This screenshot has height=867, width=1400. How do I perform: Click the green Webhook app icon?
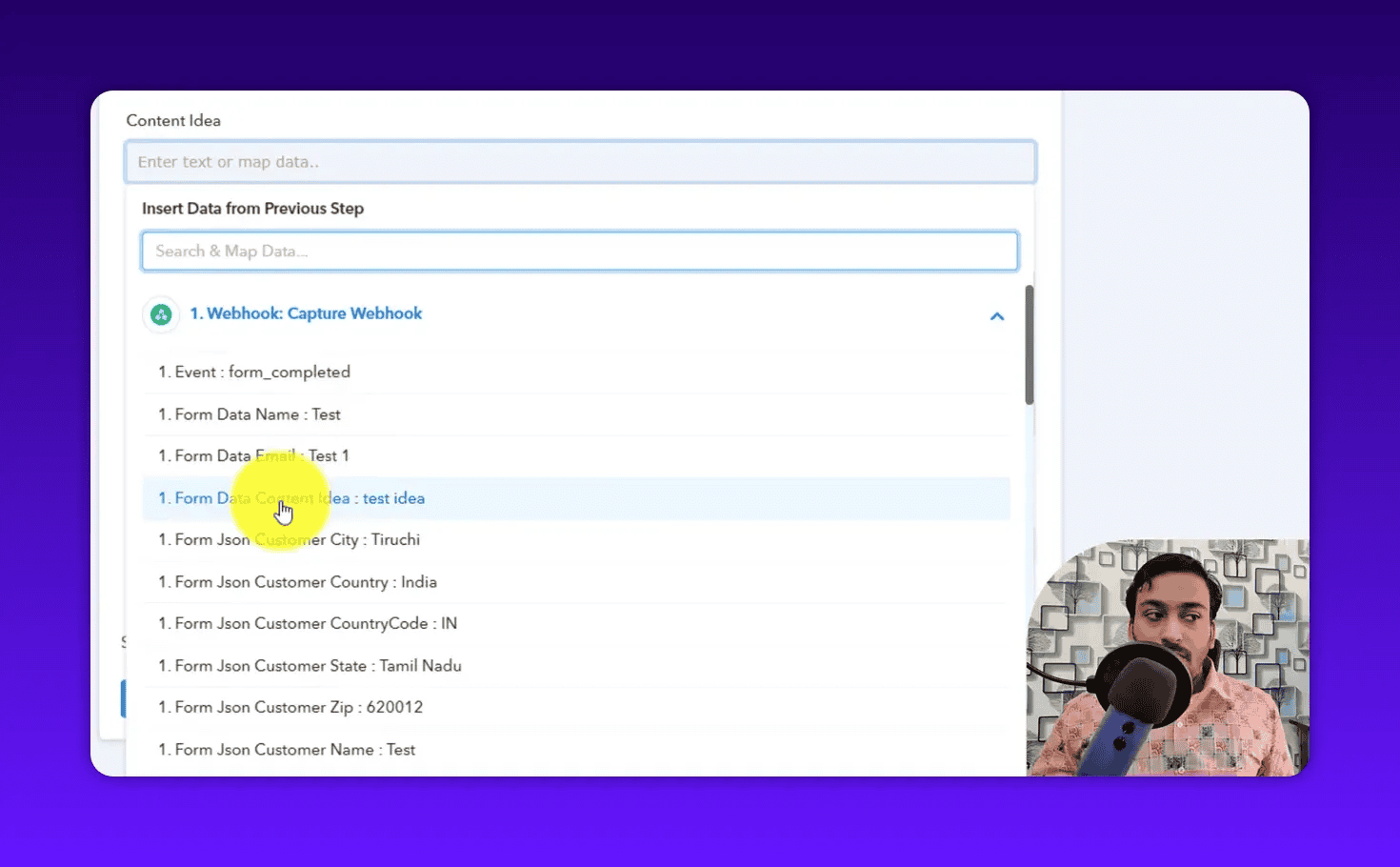coord(161,314)
